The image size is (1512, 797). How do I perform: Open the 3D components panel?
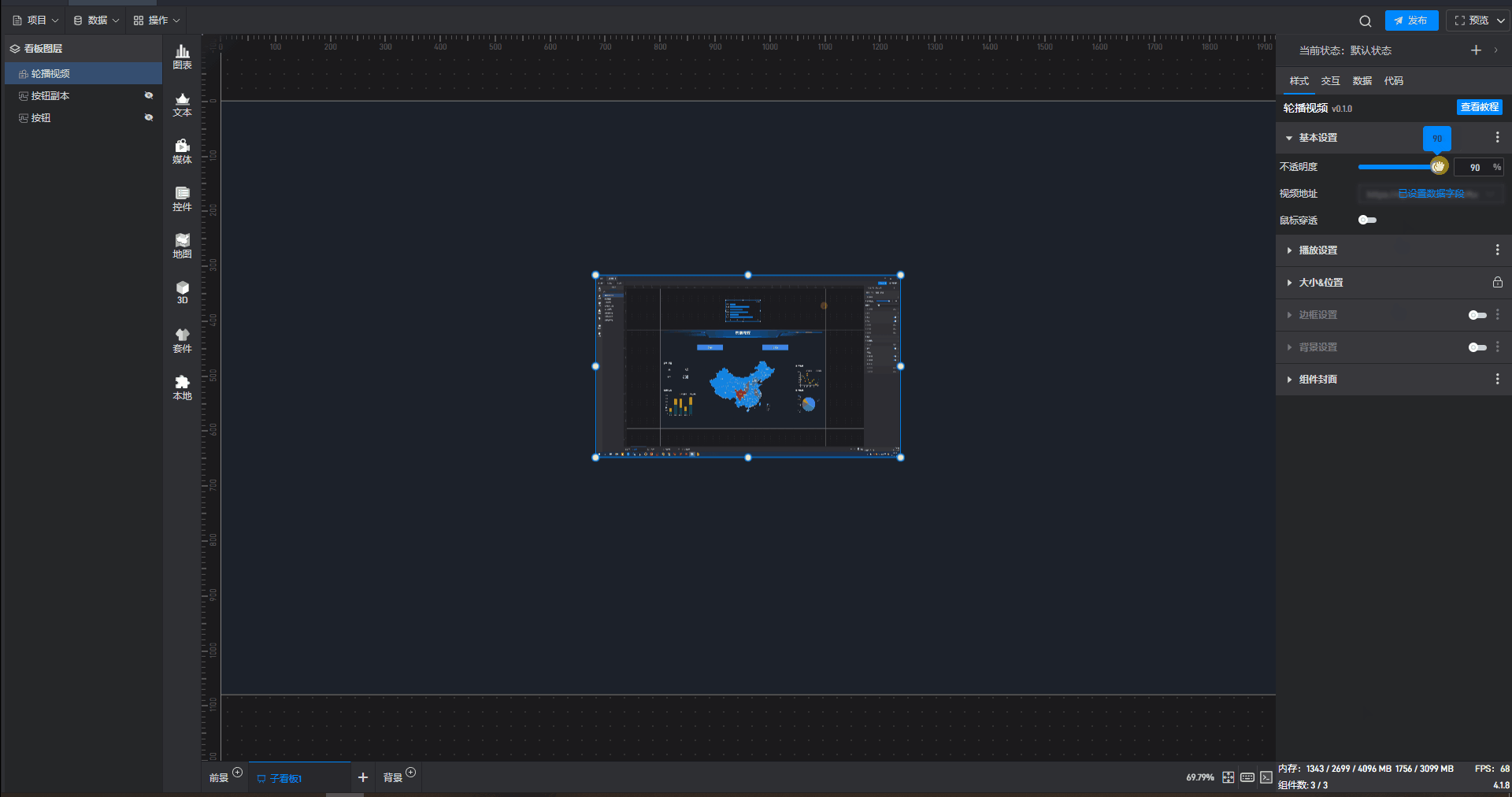tap(182, 292)
